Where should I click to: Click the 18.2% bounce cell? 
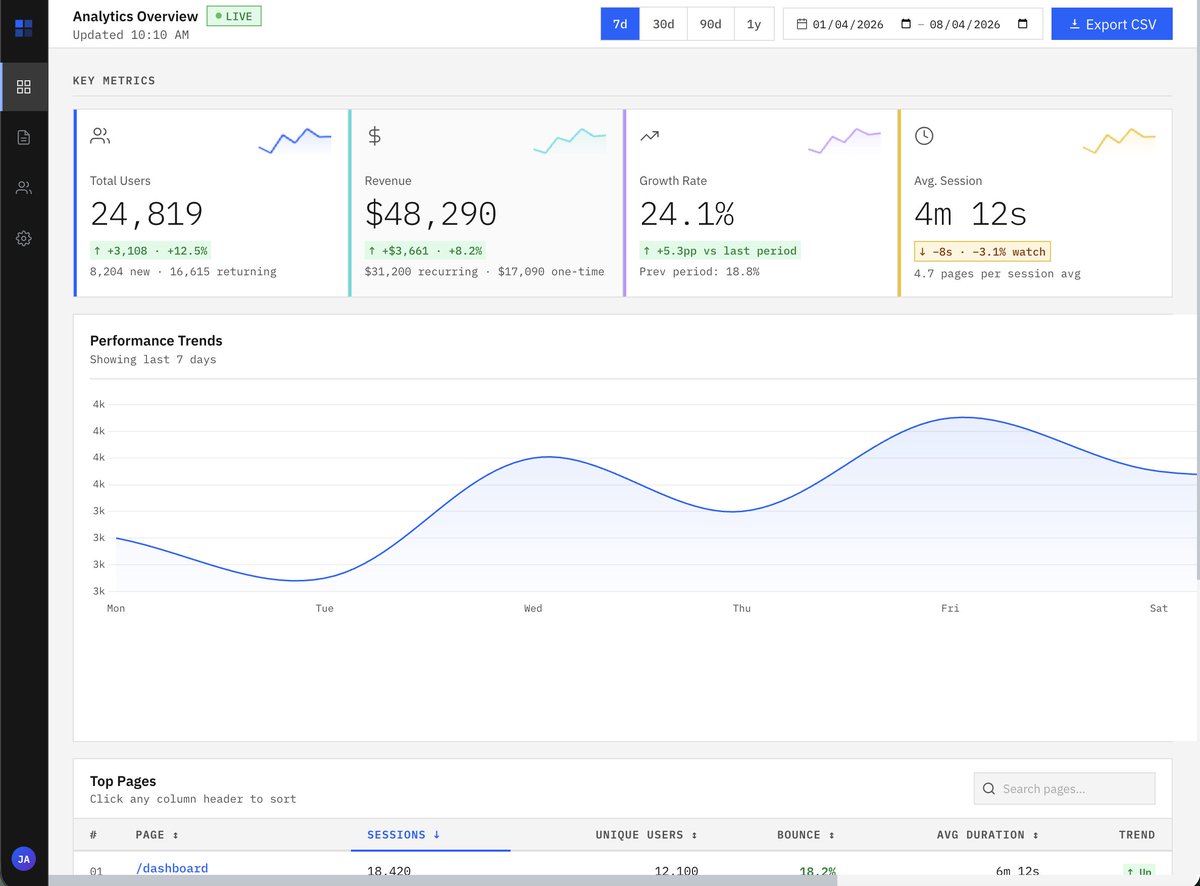click(817, 872)
